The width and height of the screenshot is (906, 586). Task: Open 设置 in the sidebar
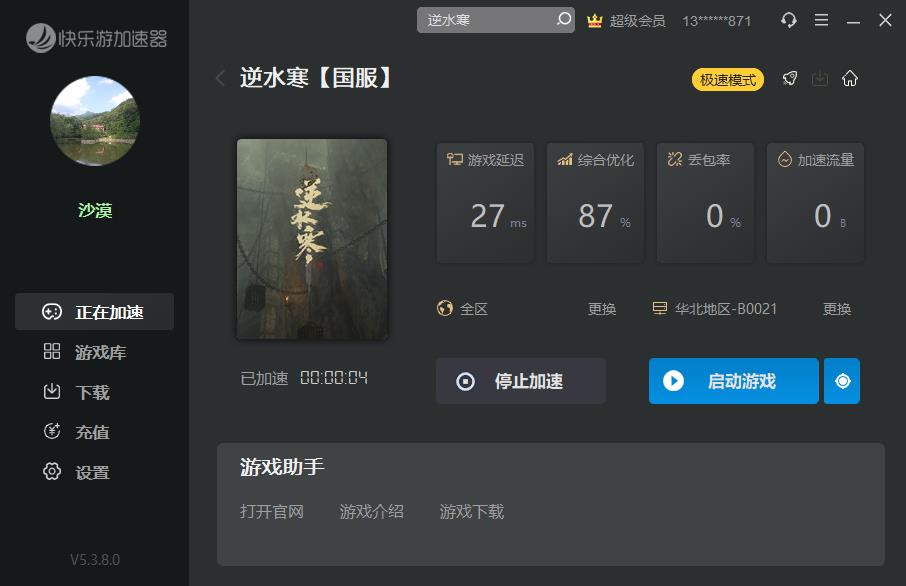pyautogui.click(x=94, y=472)
